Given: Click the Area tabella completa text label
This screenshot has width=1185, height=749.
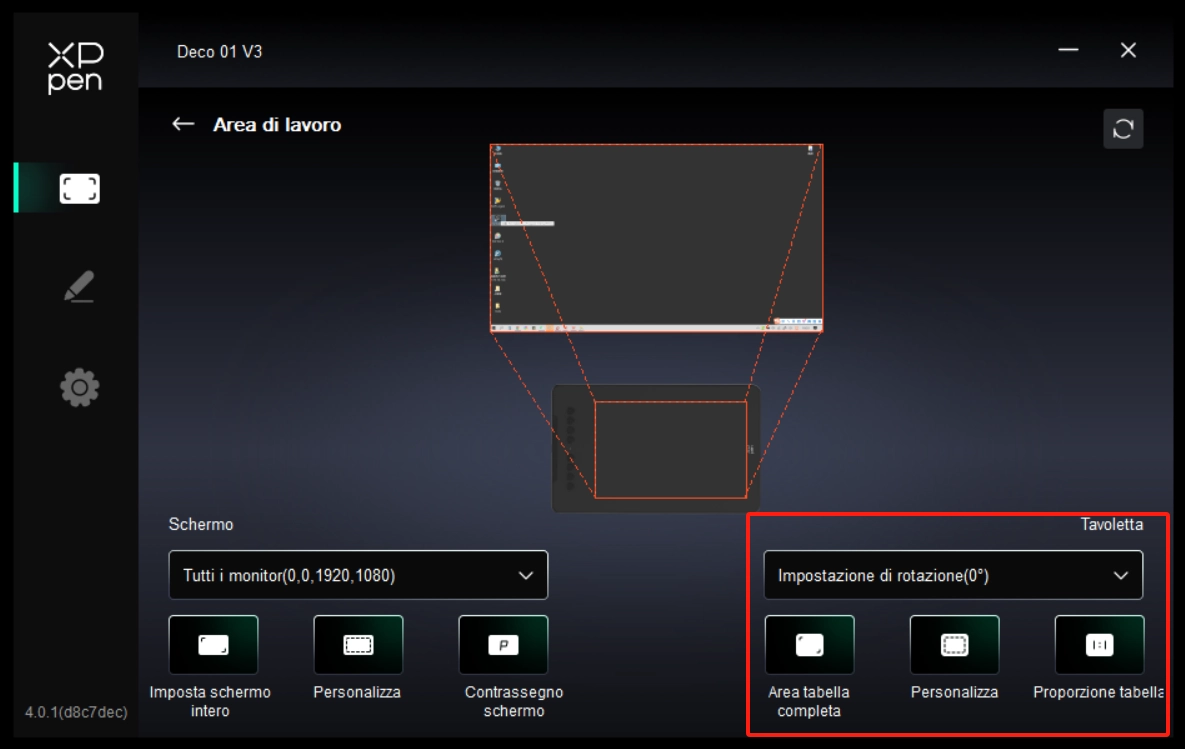Looking at the screenshot, I should coord(809,702).
